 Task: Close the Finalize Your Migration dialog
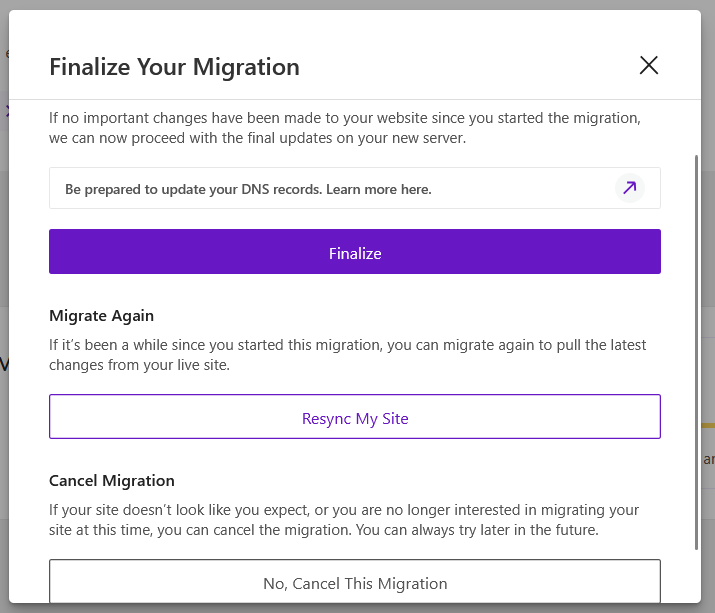pos(649,66)
